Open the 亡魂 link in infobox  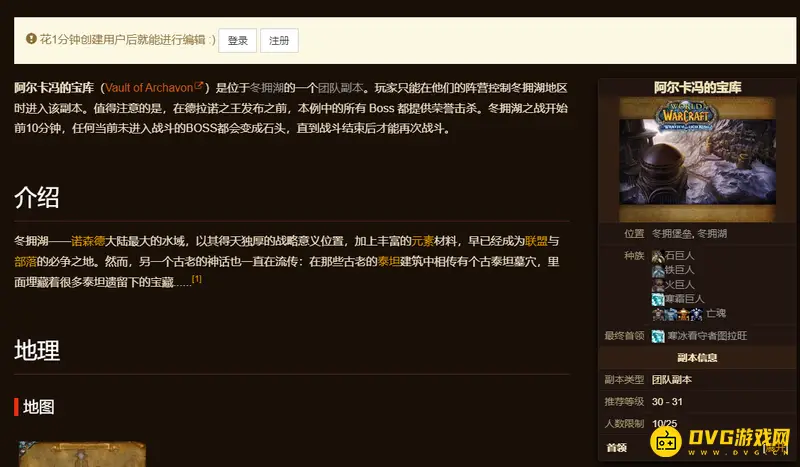click(716, 313)
